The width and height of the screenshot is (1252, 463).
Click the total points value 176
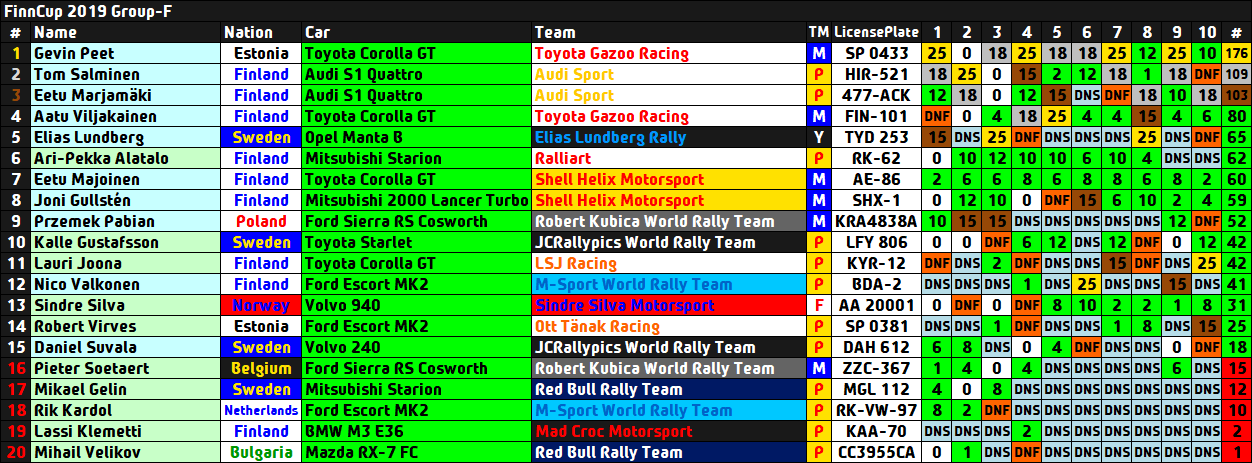click(x=1236, y=53)
